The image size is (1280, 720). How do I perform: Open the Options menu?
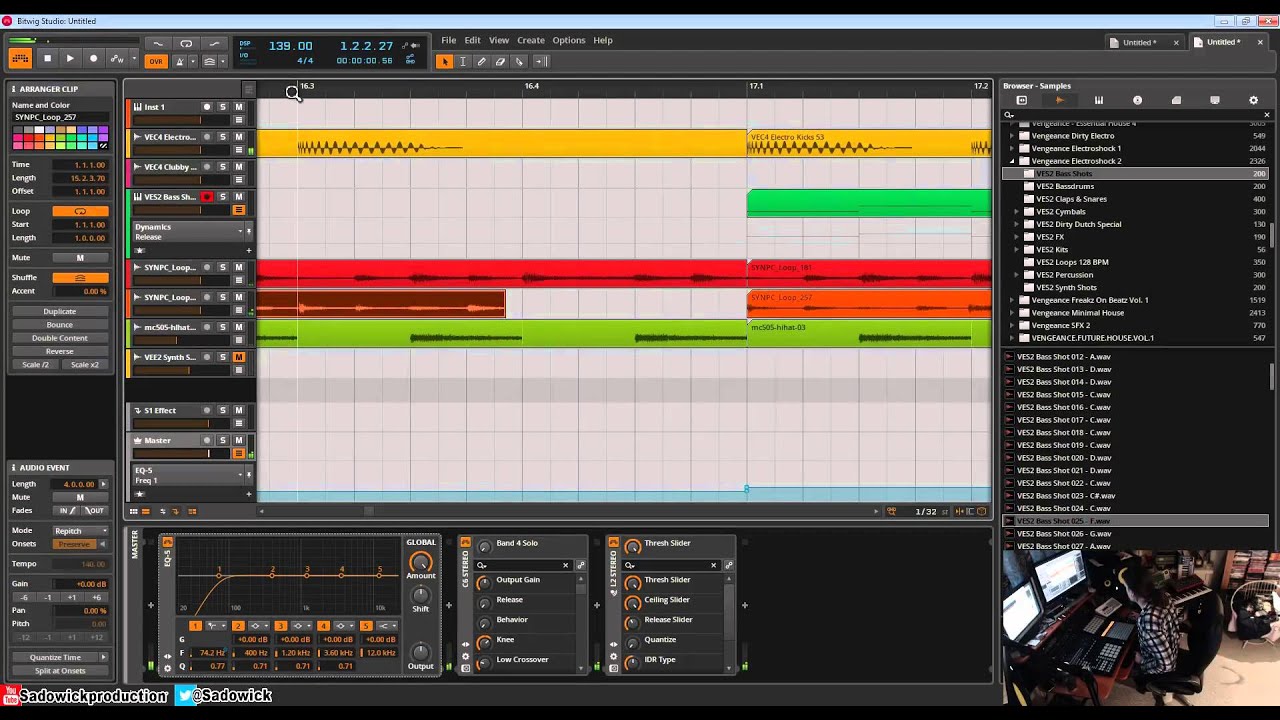pyautogui.click(x=568, y=40)
